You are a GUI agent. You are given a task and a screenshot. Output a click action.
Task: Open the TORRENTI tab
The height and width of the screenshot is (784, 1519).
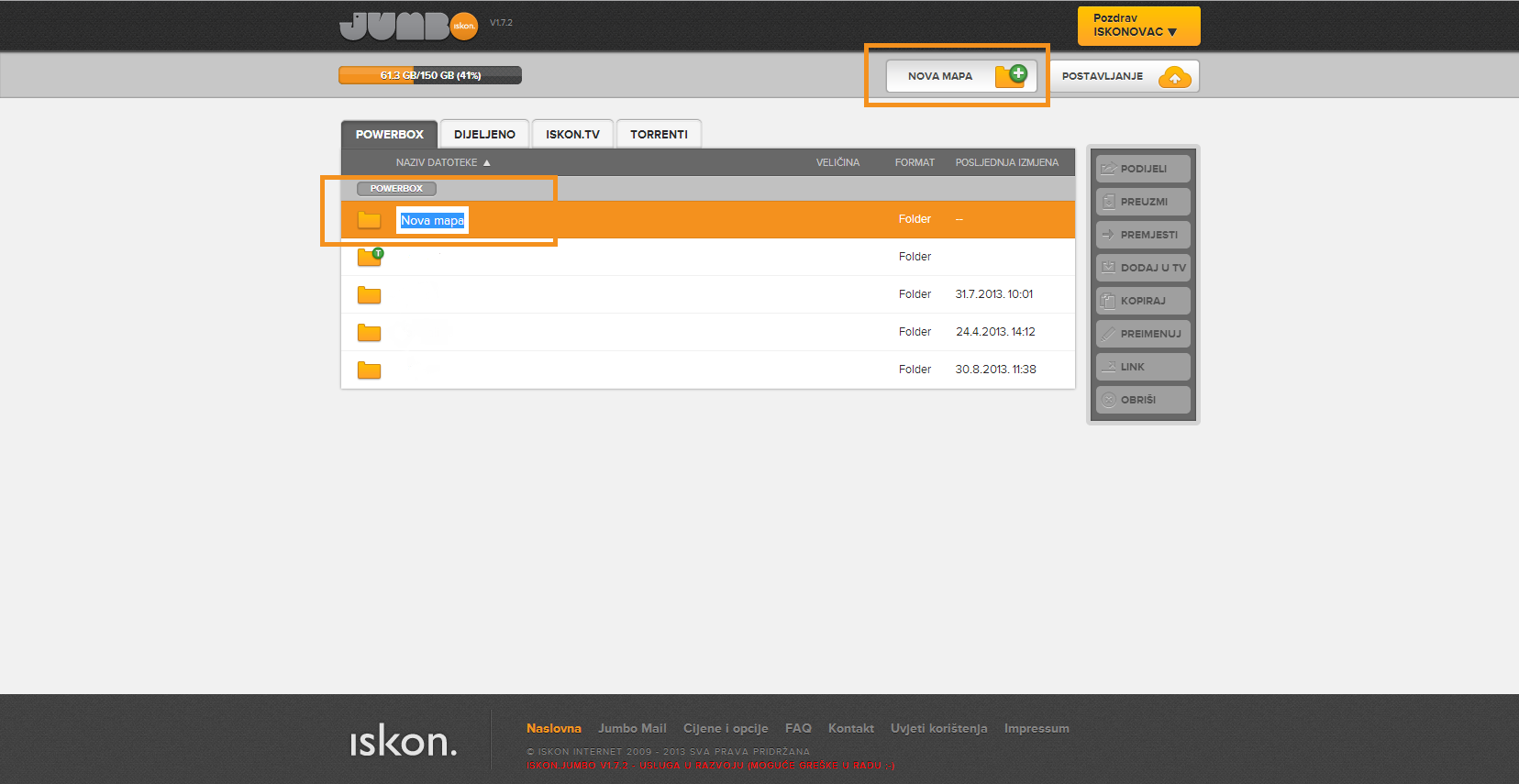[659, 134]
